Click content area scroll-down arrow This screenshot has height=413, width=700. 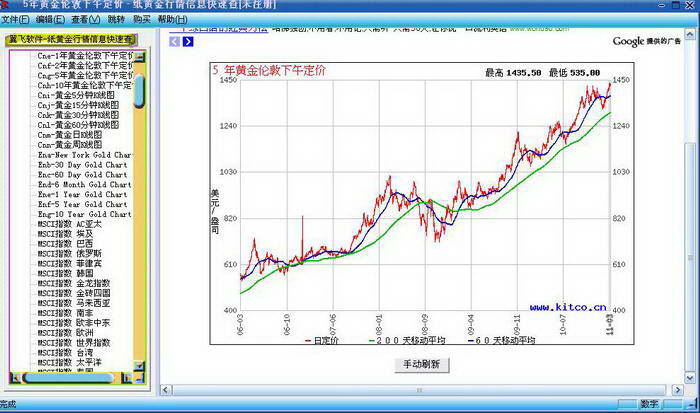point(691,378)
